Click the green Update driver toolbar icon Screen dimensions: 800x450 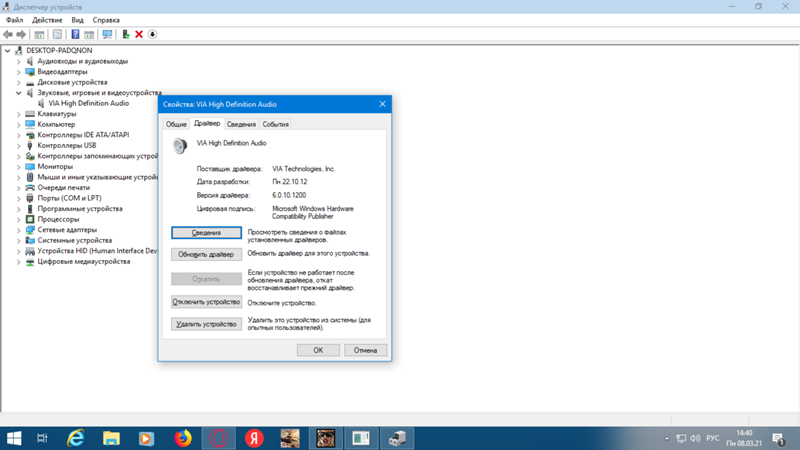(126, 34)
